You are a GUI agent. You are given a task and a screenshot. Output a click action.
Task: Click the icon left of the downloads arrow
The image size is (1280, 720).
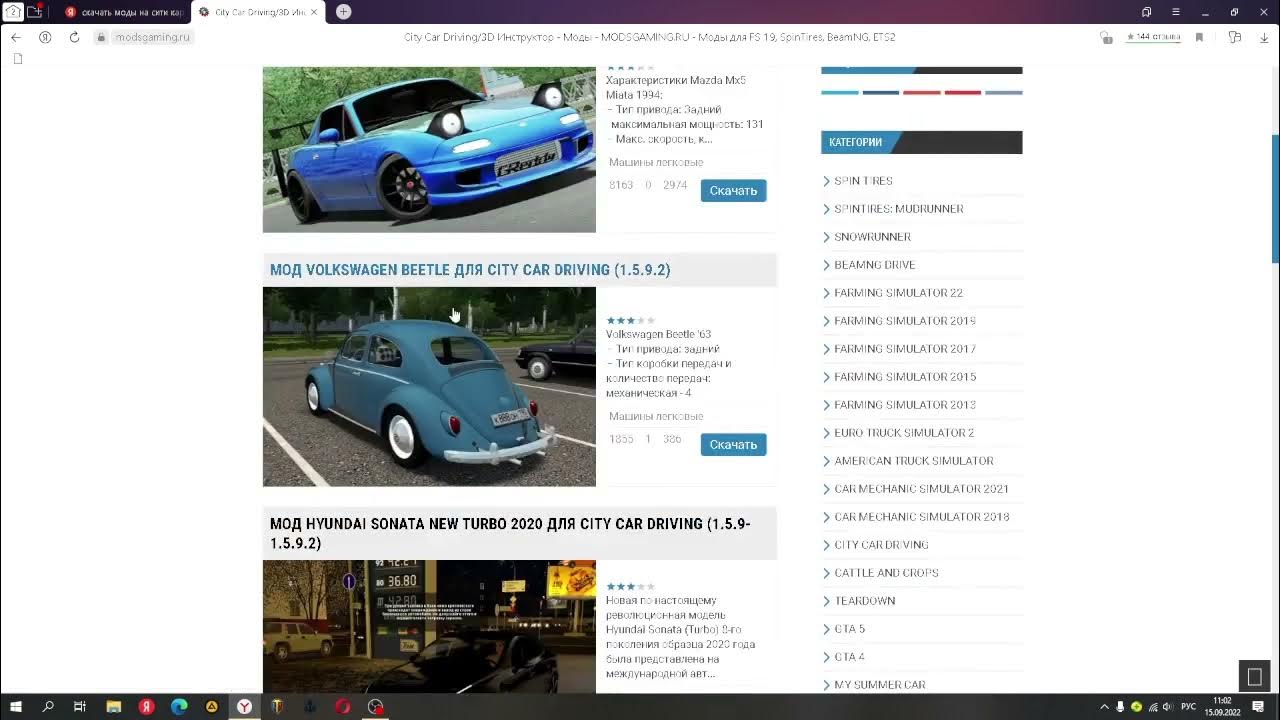(x=1235, y=37)
